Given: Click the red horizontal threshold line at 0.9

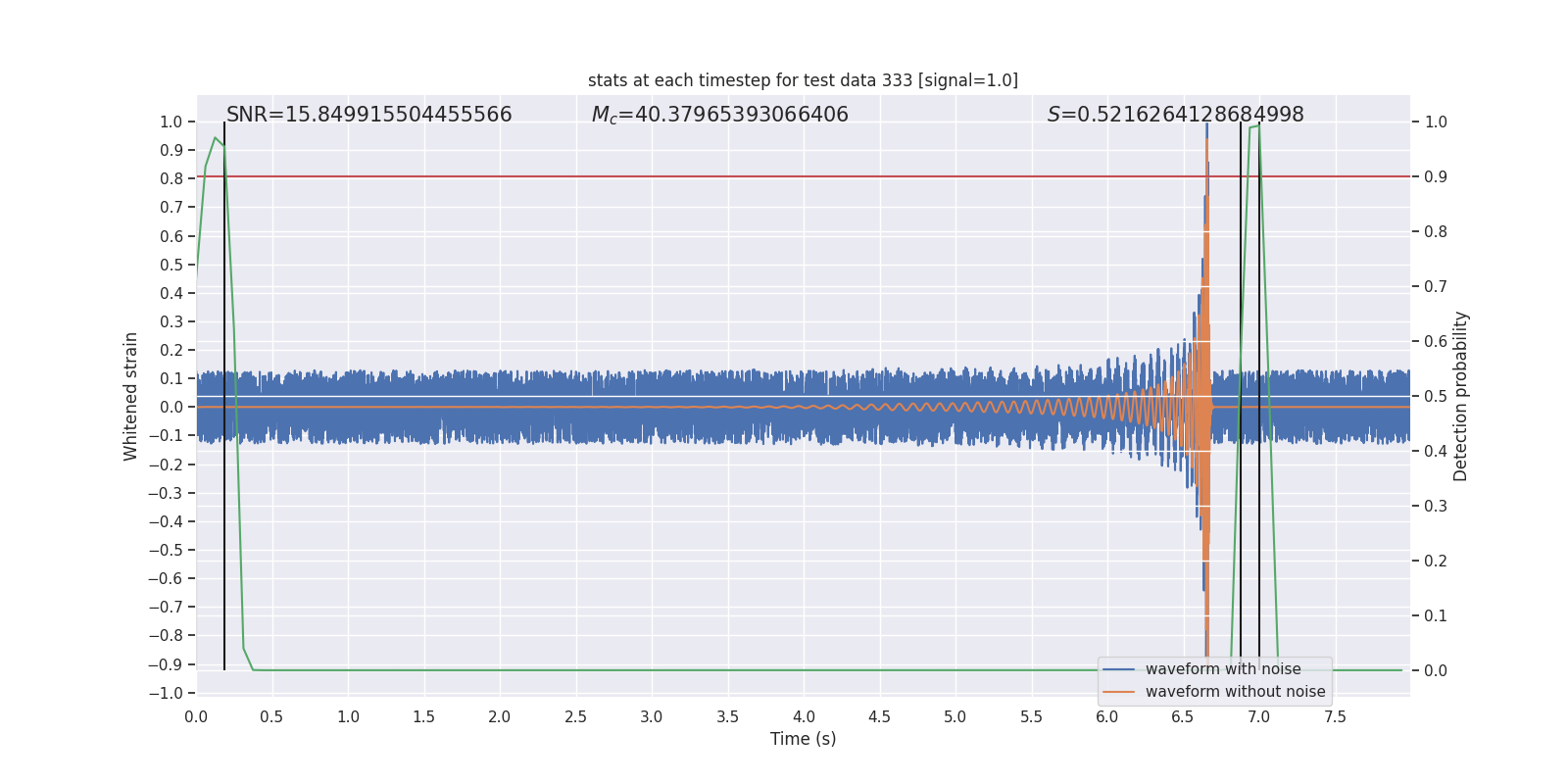Looking at the screenshot, I should (803, 176).
